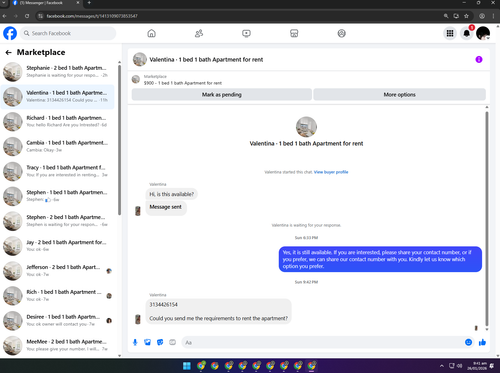The width and height of the screenshot is (500, 373).
Task: Click the conversation list scrollbar
Action: [x=119, y=140]
